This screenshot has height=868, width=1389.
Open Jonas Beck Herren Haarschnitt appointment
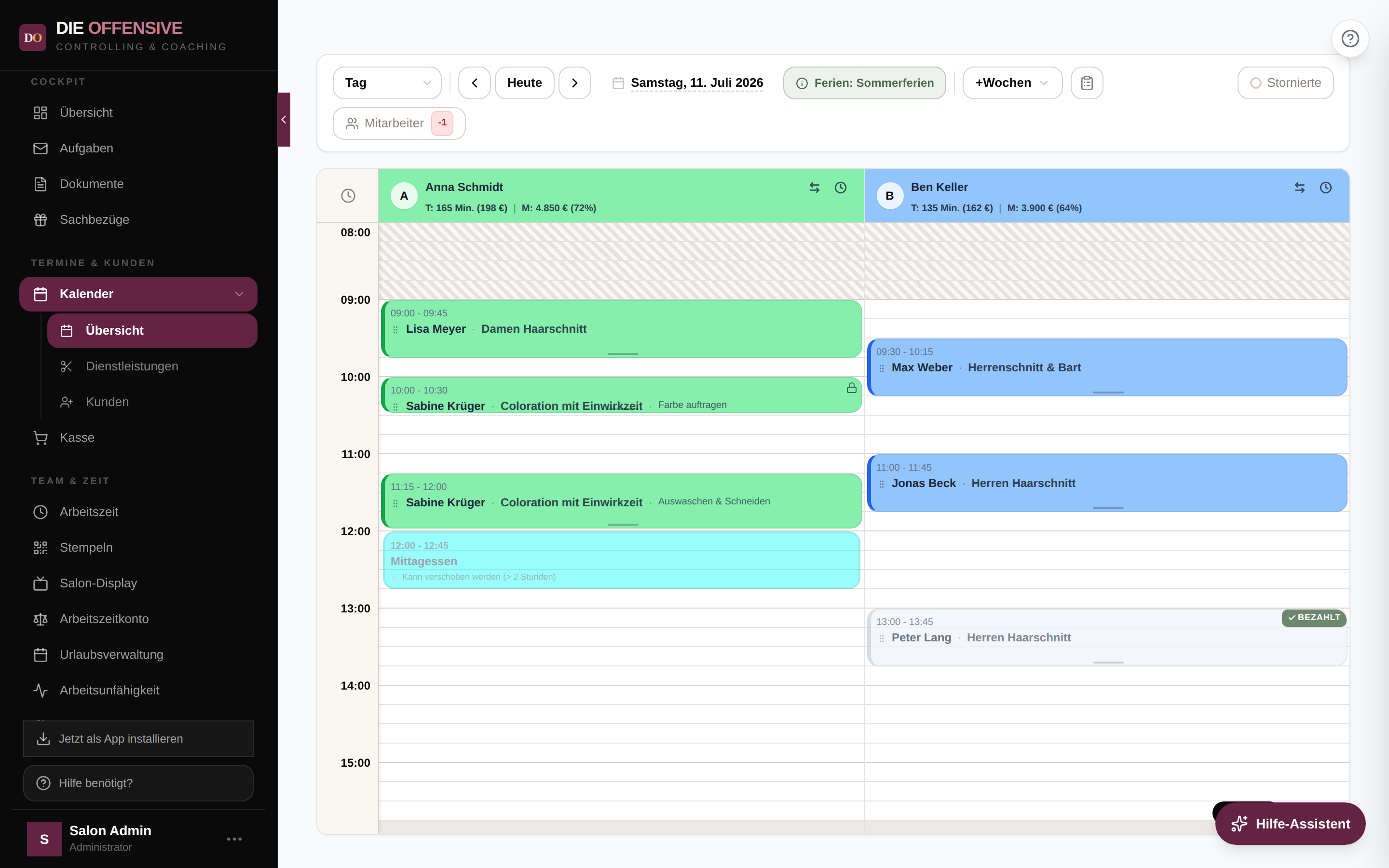pos(1107,483)
